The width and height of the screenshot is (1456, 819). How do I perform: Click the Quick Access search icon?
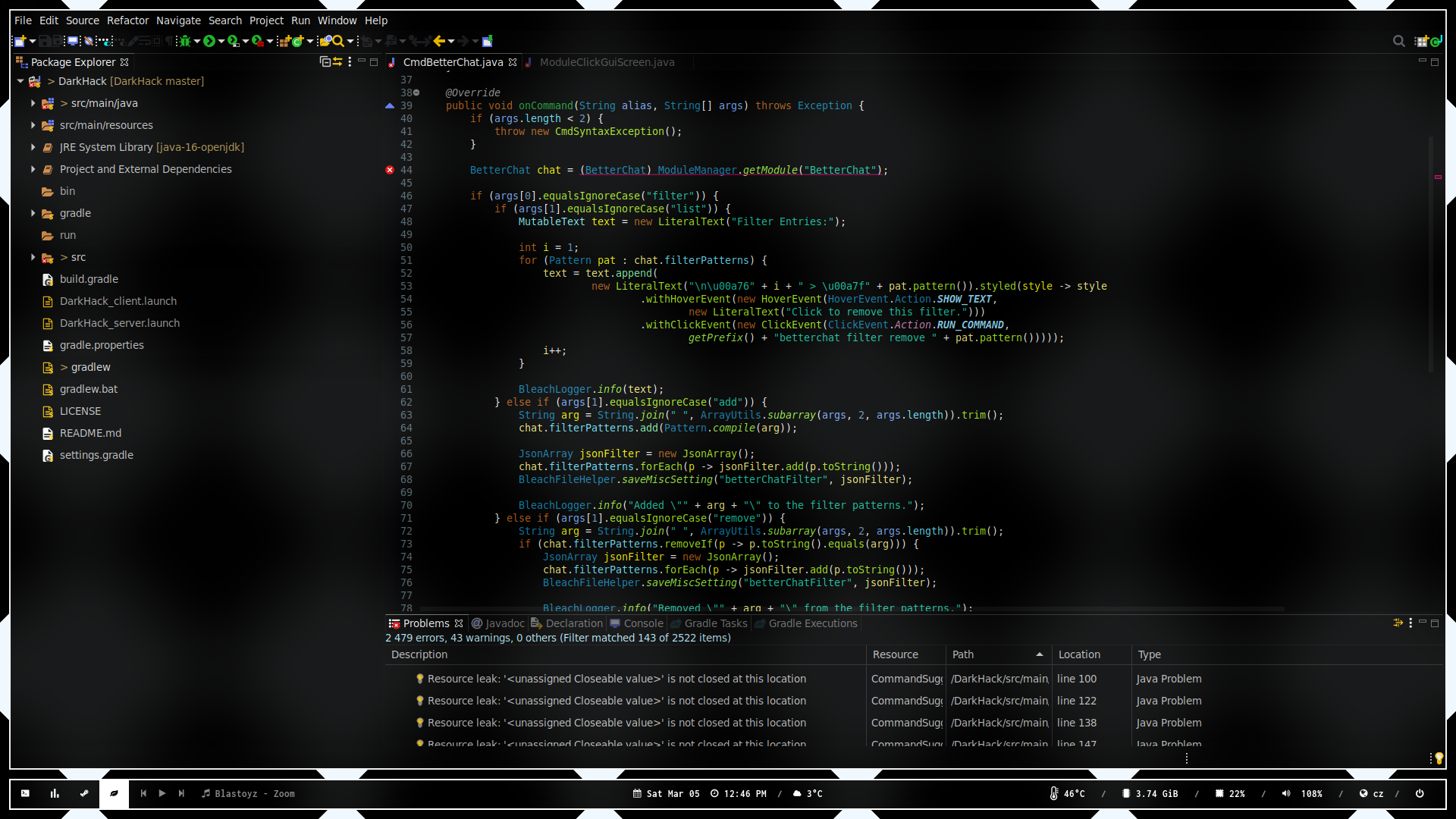[x=1398, y=41]
